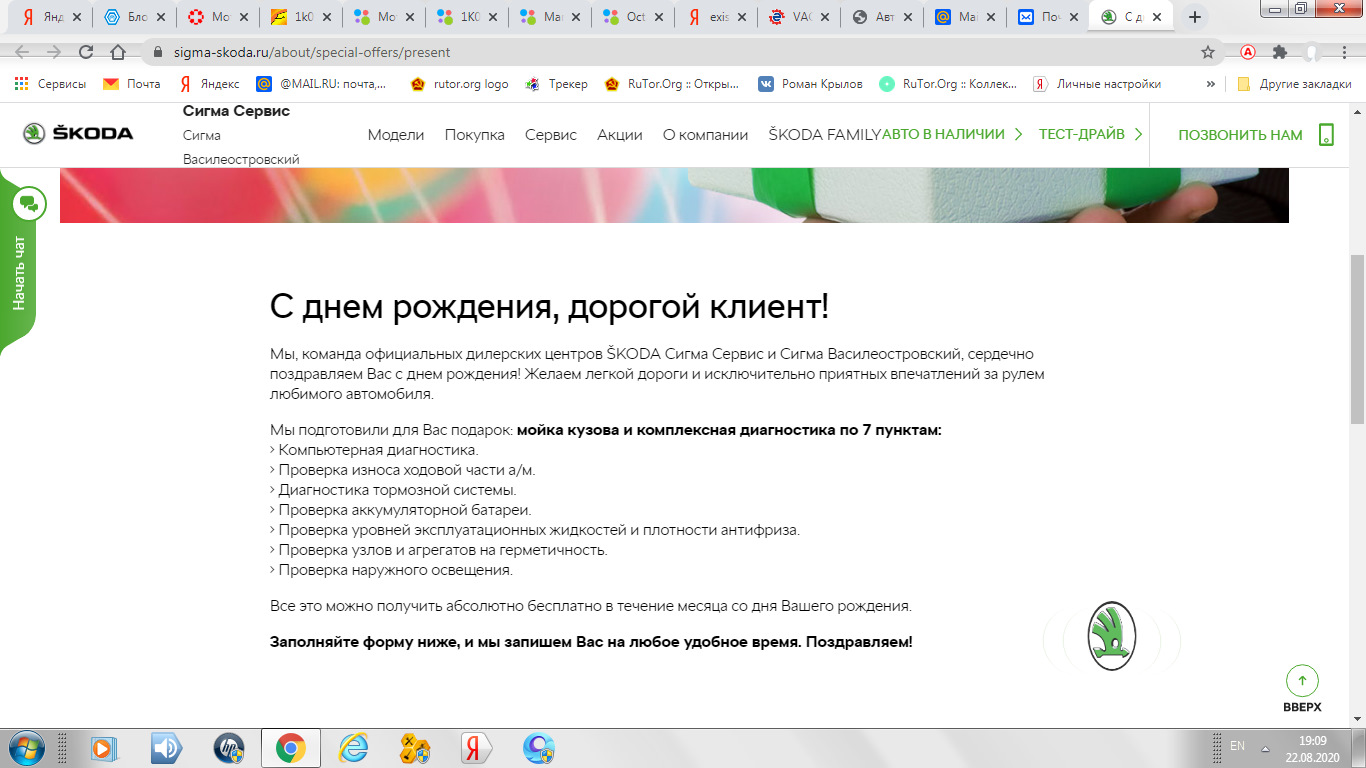
Task: Open the Windows Start menu
Action: point(28,748)
